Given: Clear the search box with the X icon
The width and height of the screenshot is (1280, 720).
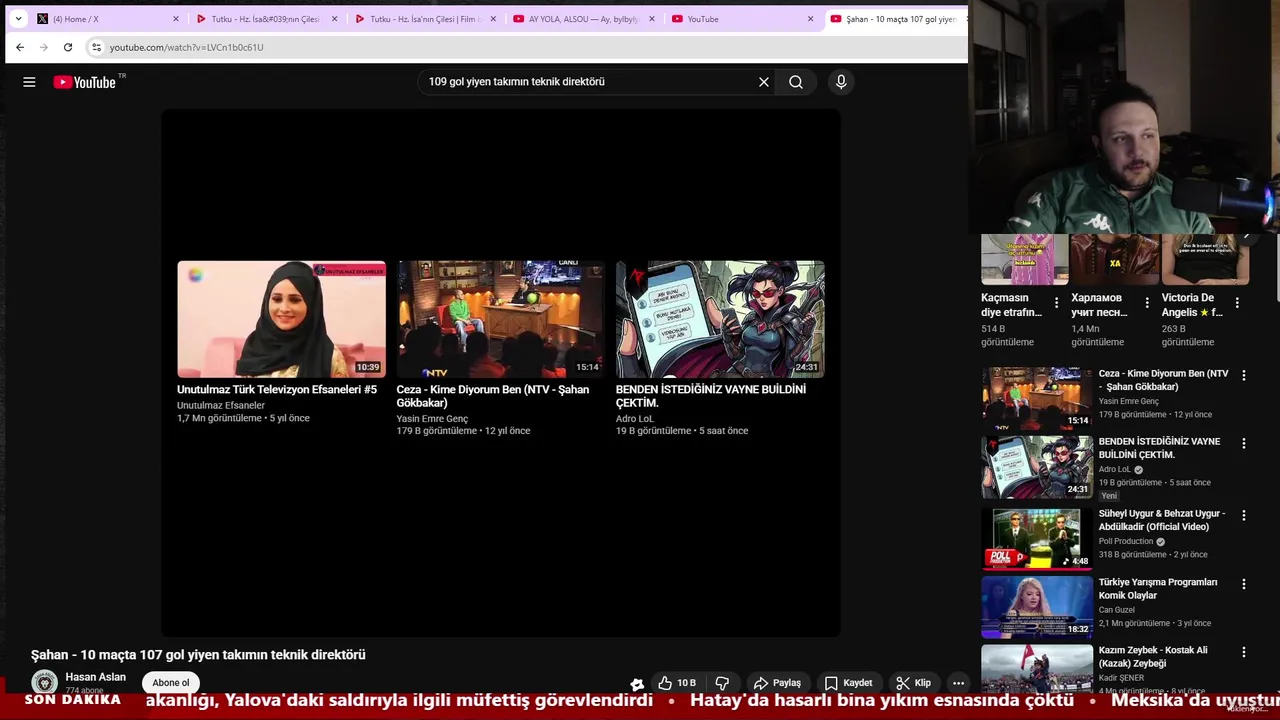Looking at the screenshot, I should 764,82.
